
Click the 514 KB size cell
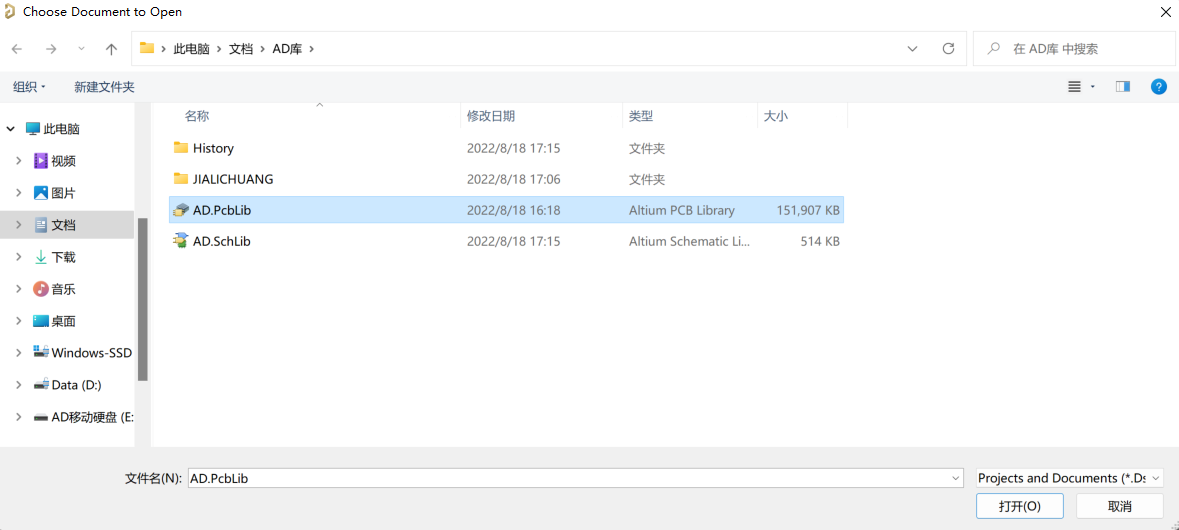pyautogui.click(x=820, y=241)
